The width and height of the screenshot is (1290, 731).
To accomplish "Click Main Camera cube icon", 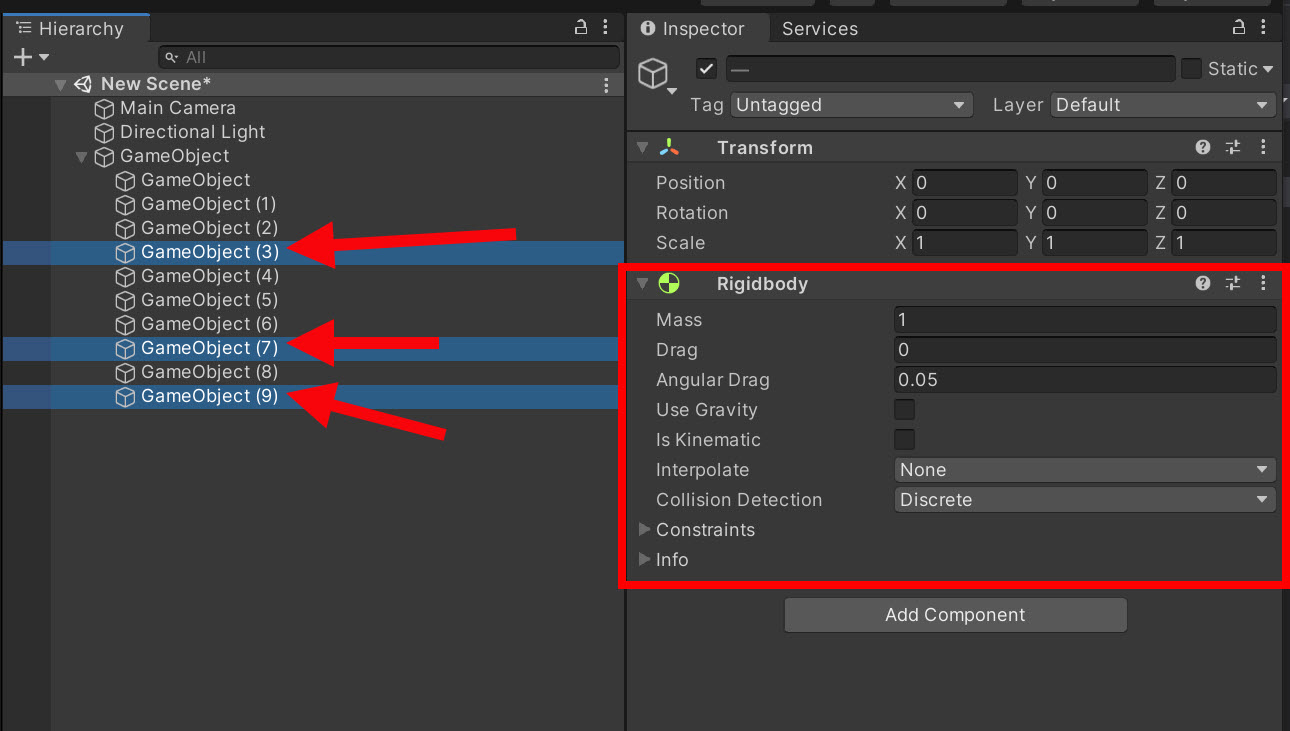I will pos(105,108).
